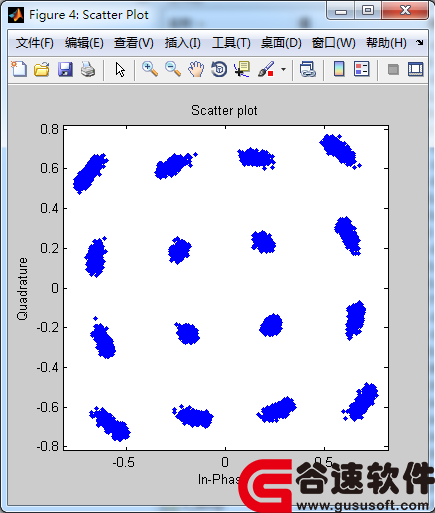The height and width of the screenshot is (513, 435).
Task: Click the Show Plot Tools and Dock icon
Action: click(416, 69)
